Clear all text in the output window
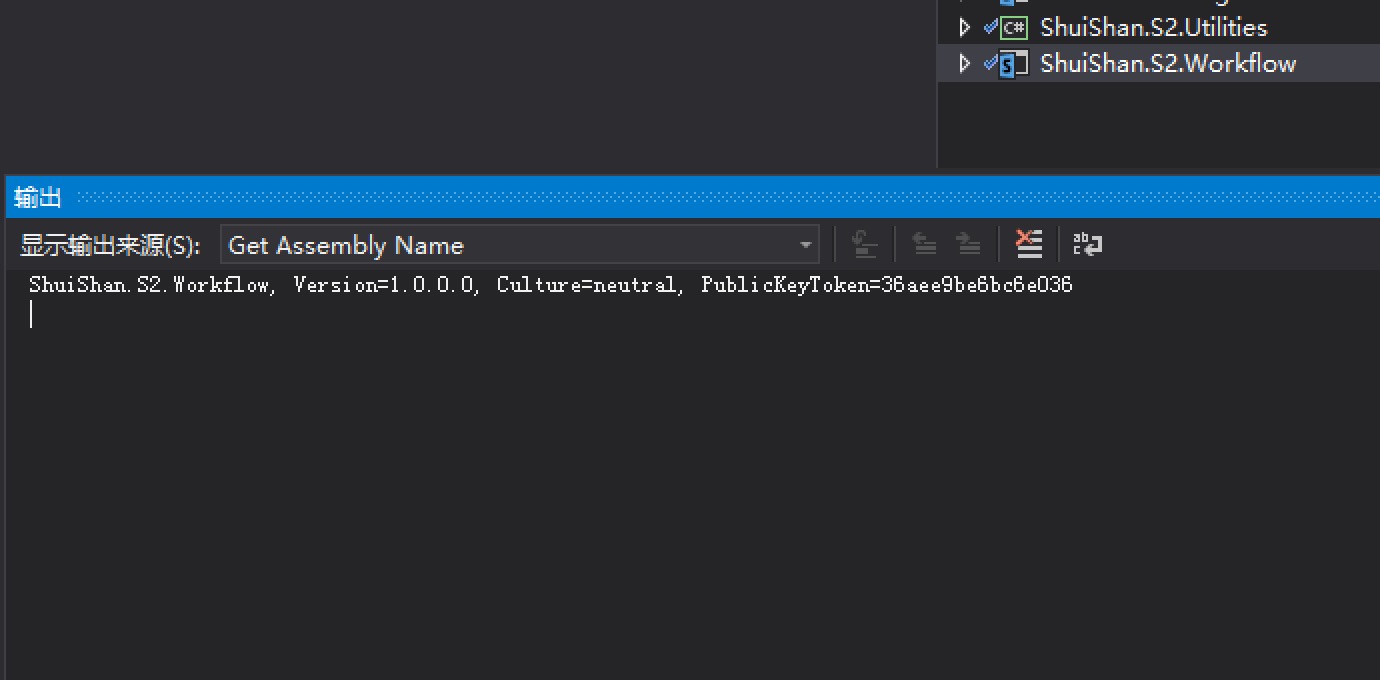Viewport: 1380px width, 680px height. (x=1029, y=244)
